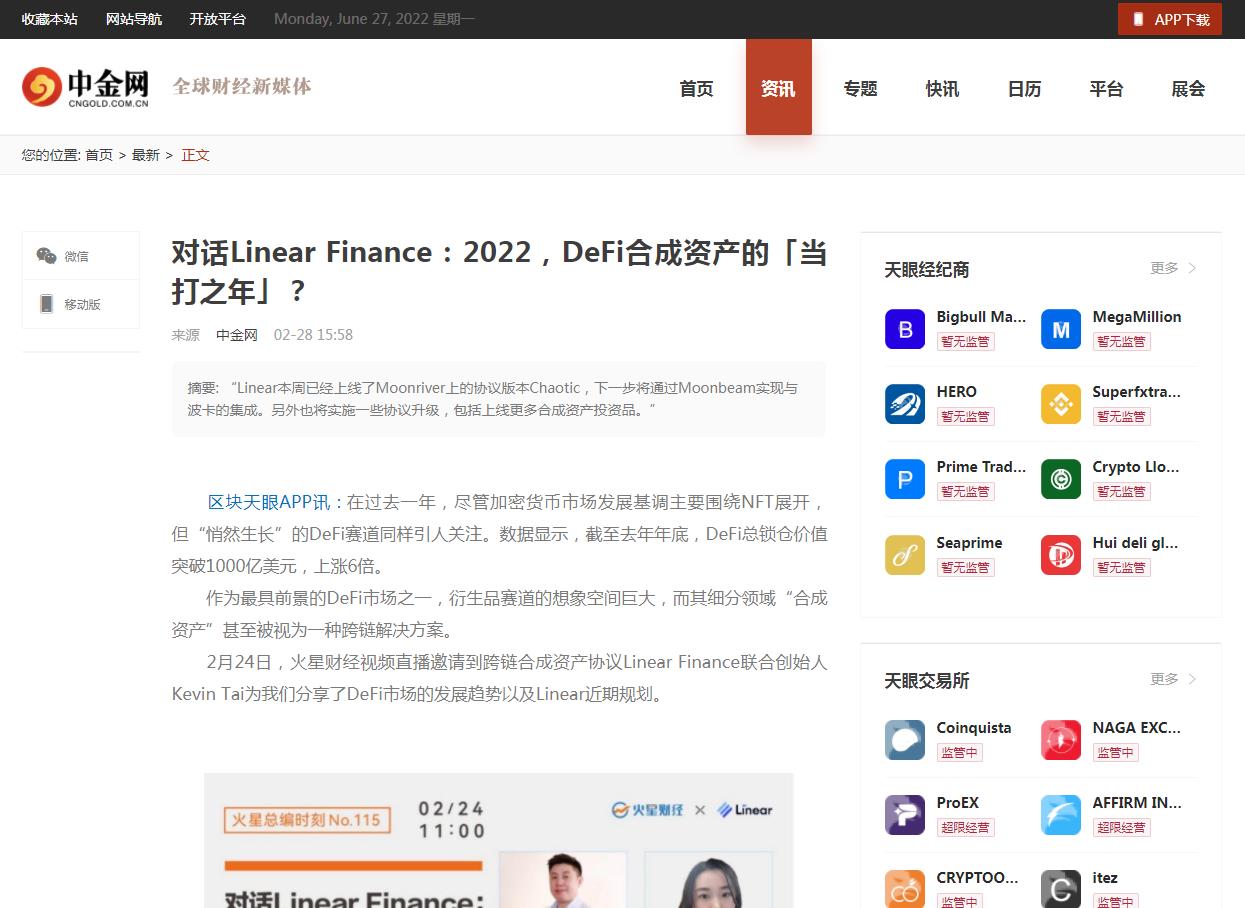Open the Superfxtrade broker icon
1245x908 pixels.
[x=1061, y=404]
